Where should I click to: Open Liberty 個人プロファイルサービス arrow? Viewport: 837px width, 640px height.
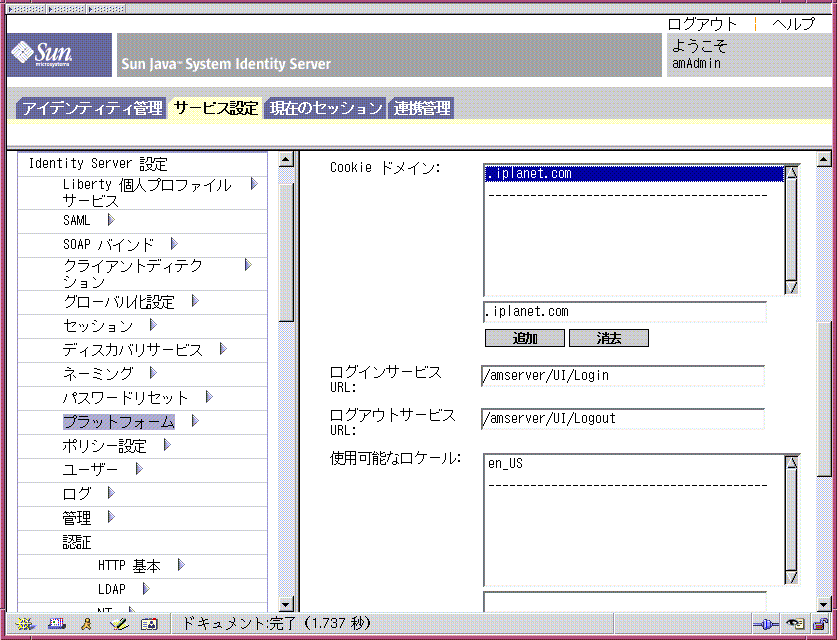pyautogui.click(x=254, y=184)
